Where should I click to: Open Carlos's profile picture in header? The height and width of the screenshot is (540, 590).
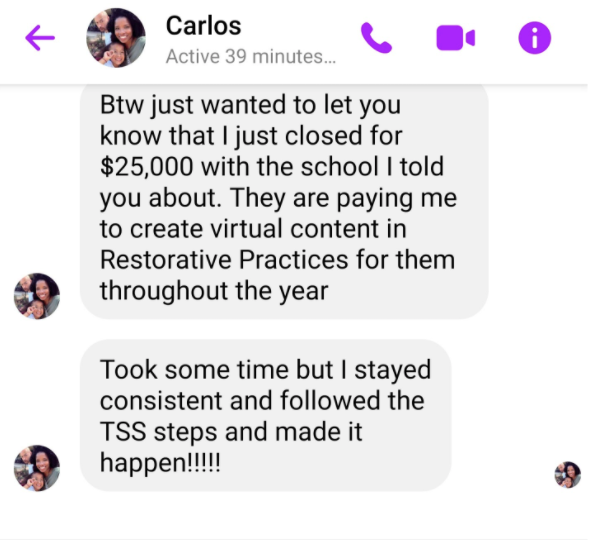[116, 38]
